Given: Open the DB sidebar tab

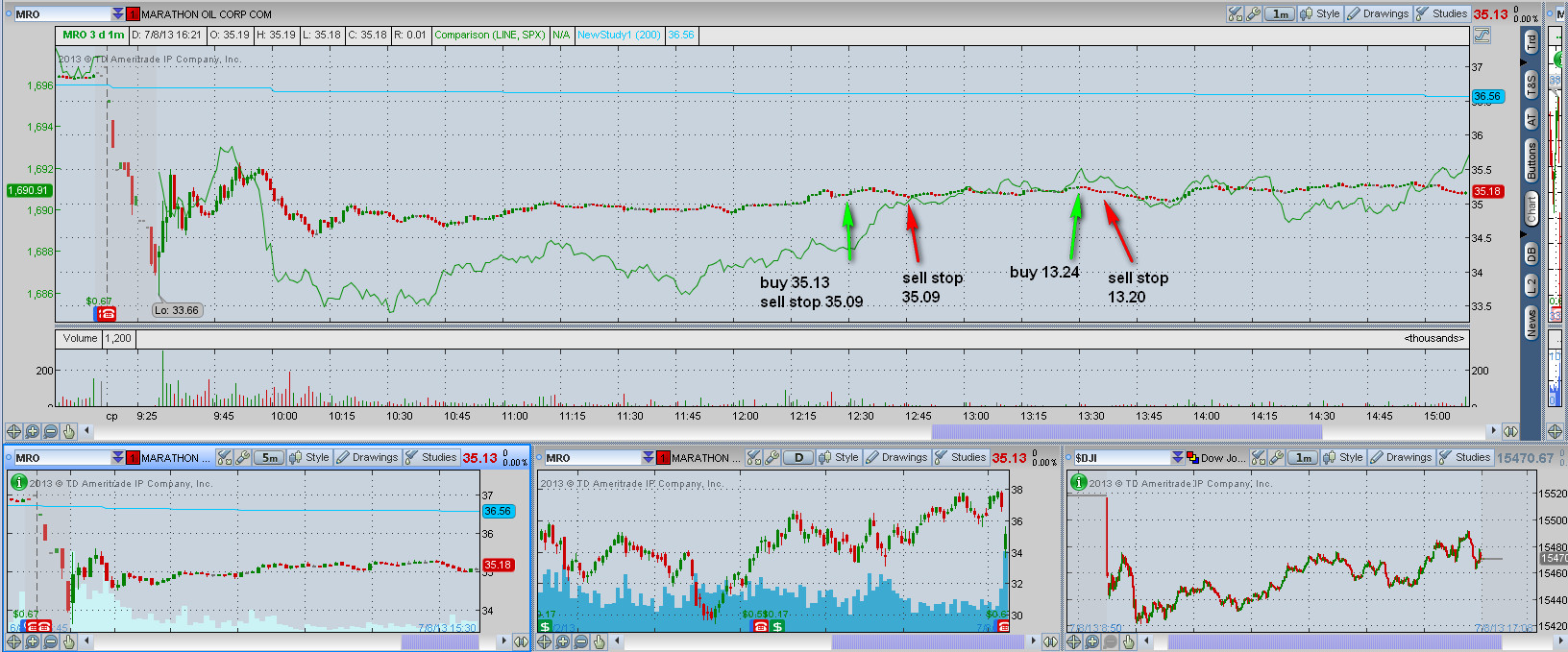Looking at the screenshot, I should tap(1531, 254).
